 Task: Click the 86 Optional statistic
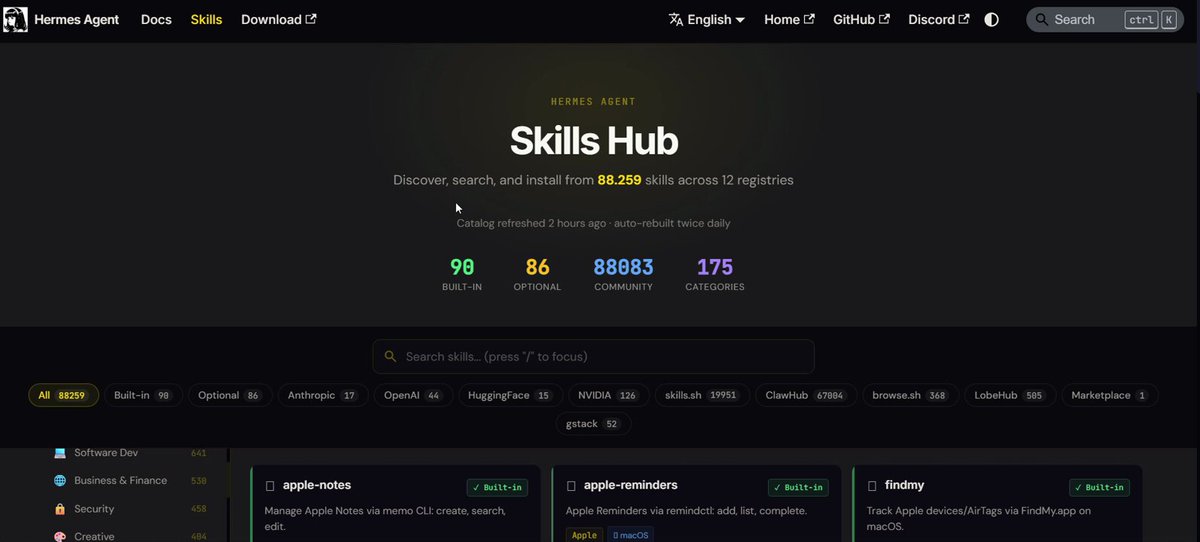click(537, 274)
